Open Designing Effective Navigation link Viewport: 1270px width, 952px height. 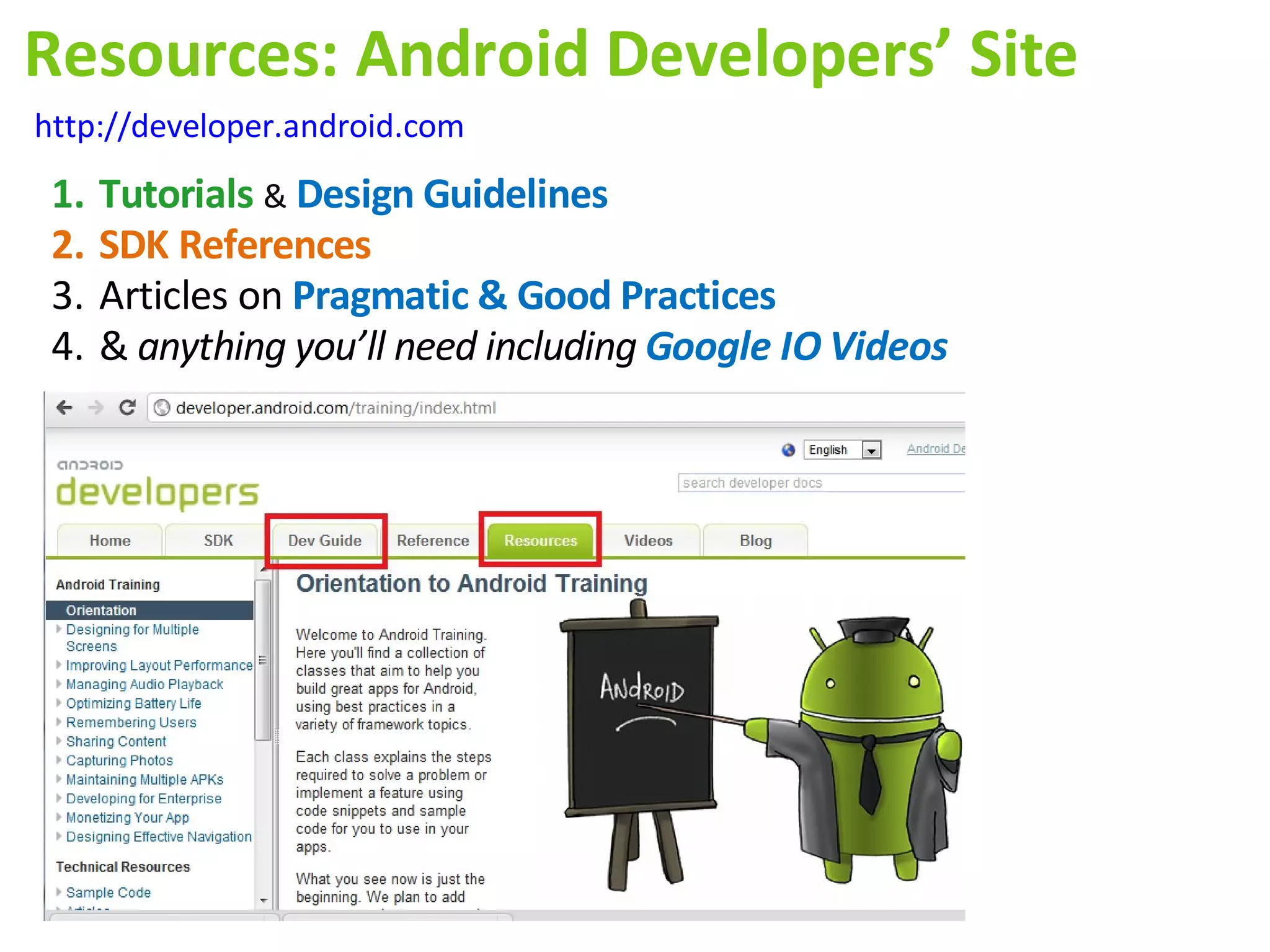tap(159, 836)
